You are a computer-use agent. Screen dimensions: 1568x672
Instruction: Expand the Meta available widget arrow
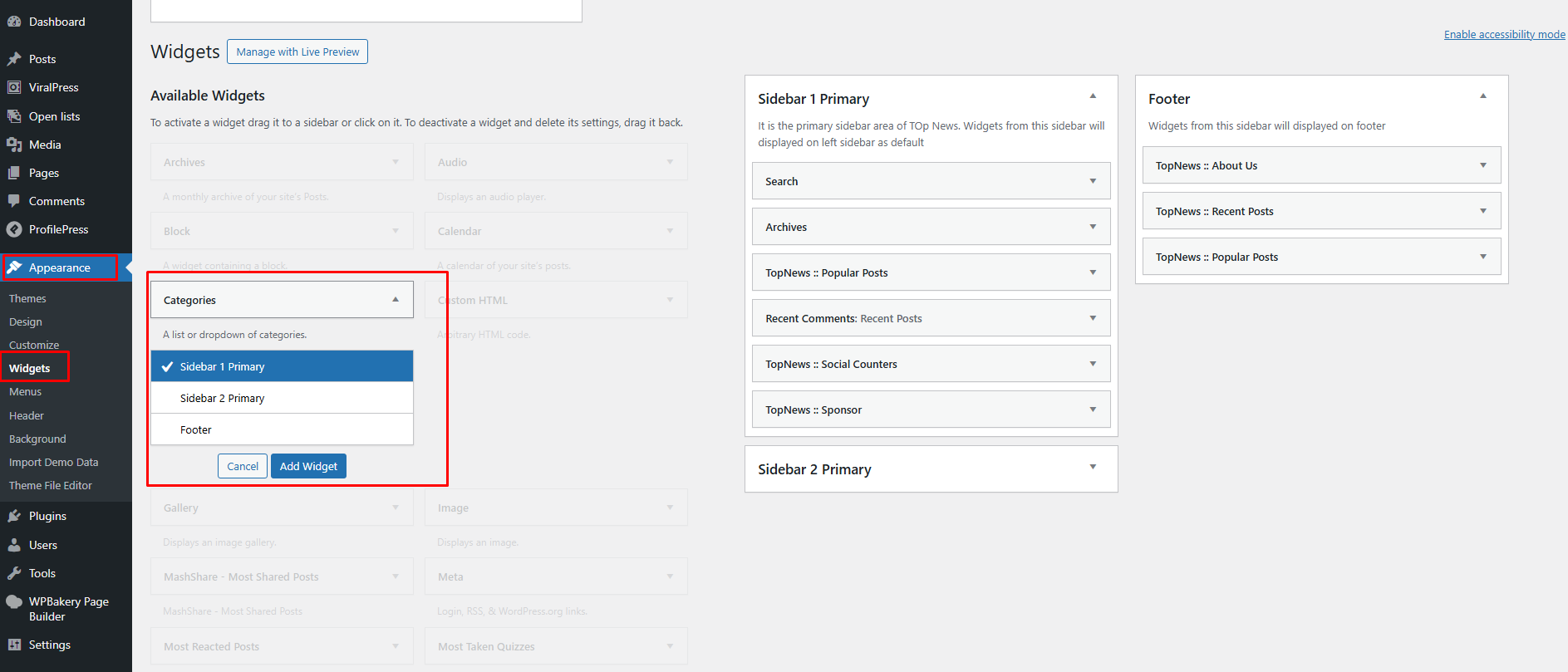(670, 576)
